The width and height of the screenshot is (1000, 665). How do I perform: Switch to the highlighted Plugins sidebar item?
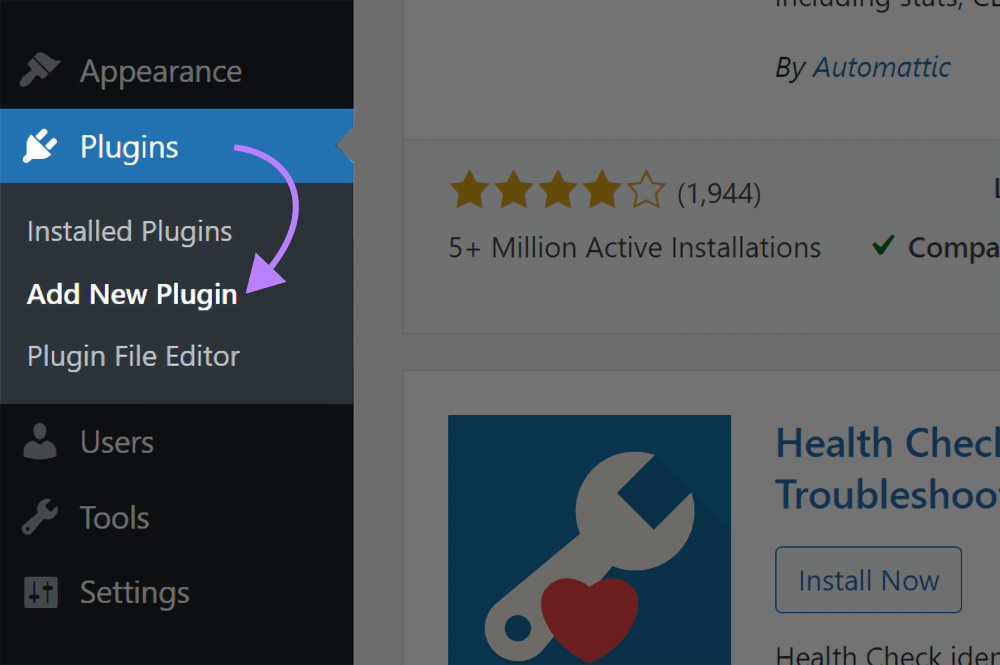[x=128, y=145]
